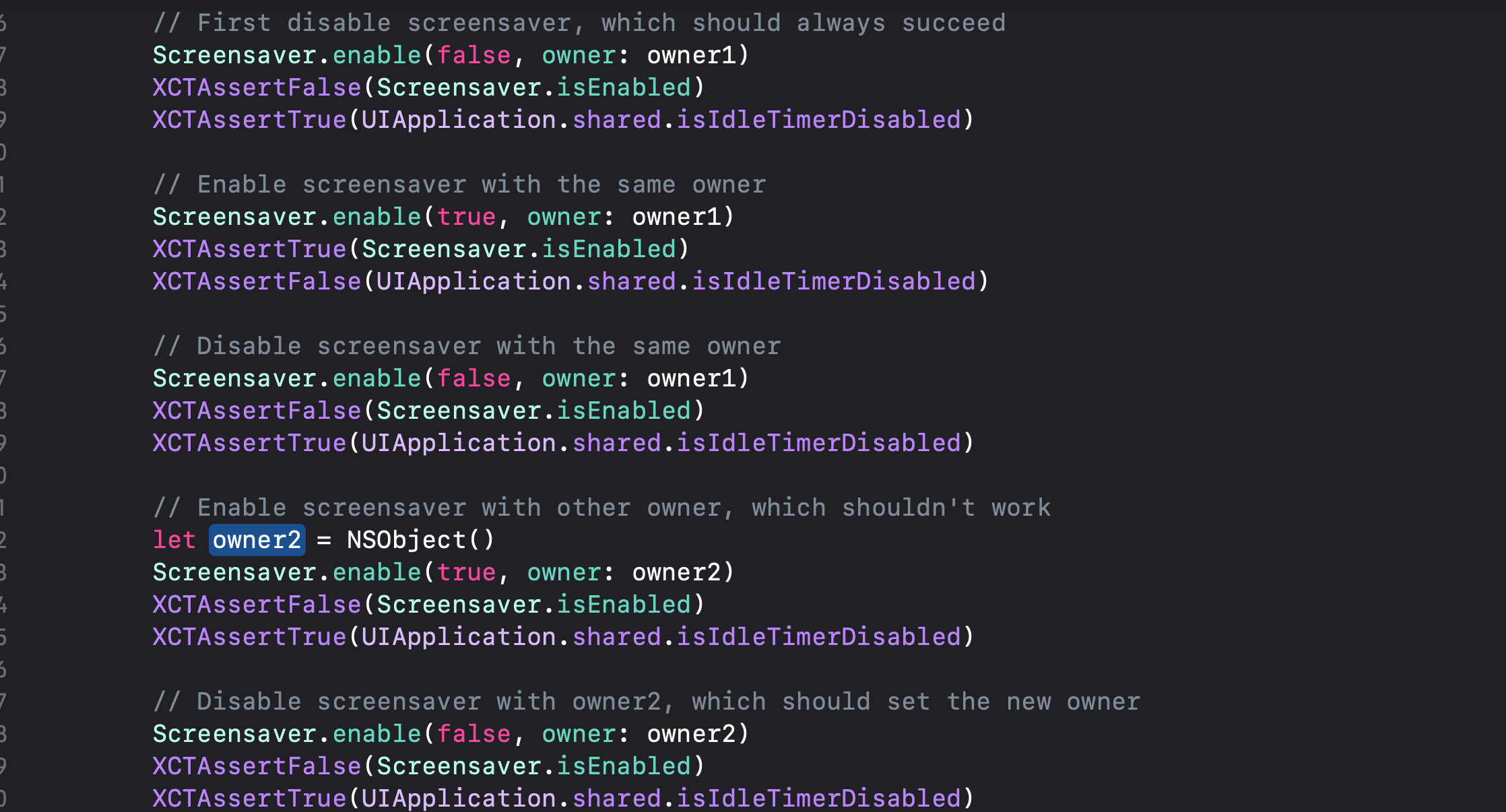Click owner1 argument in the enable(true) call
The width and height of the screenshot is (1506, 812).
click(676, 217)
